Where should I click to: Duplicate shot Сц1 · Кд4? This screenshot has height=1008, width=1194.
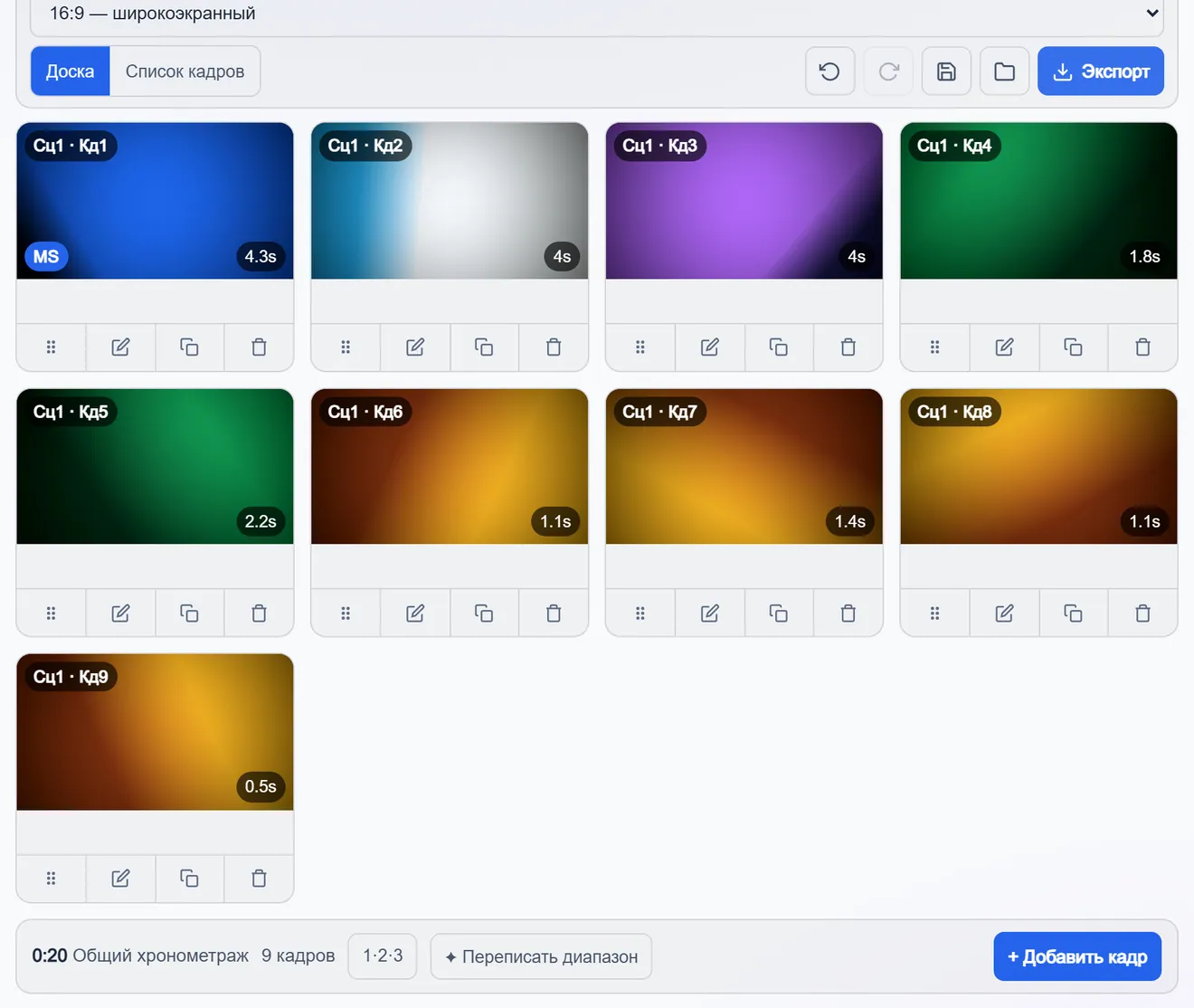(1073, 347)
